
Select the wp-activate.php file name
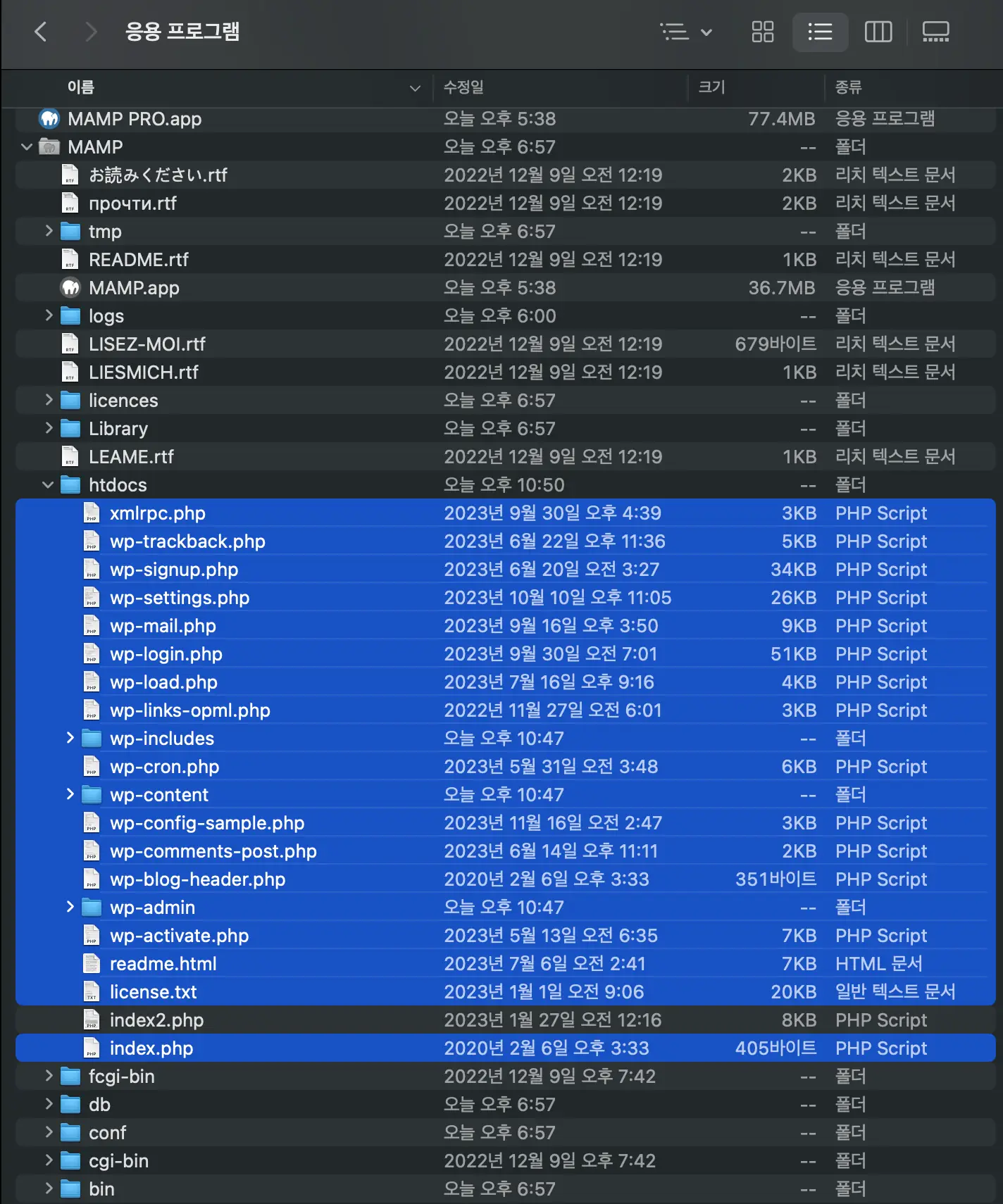(179, 936)
